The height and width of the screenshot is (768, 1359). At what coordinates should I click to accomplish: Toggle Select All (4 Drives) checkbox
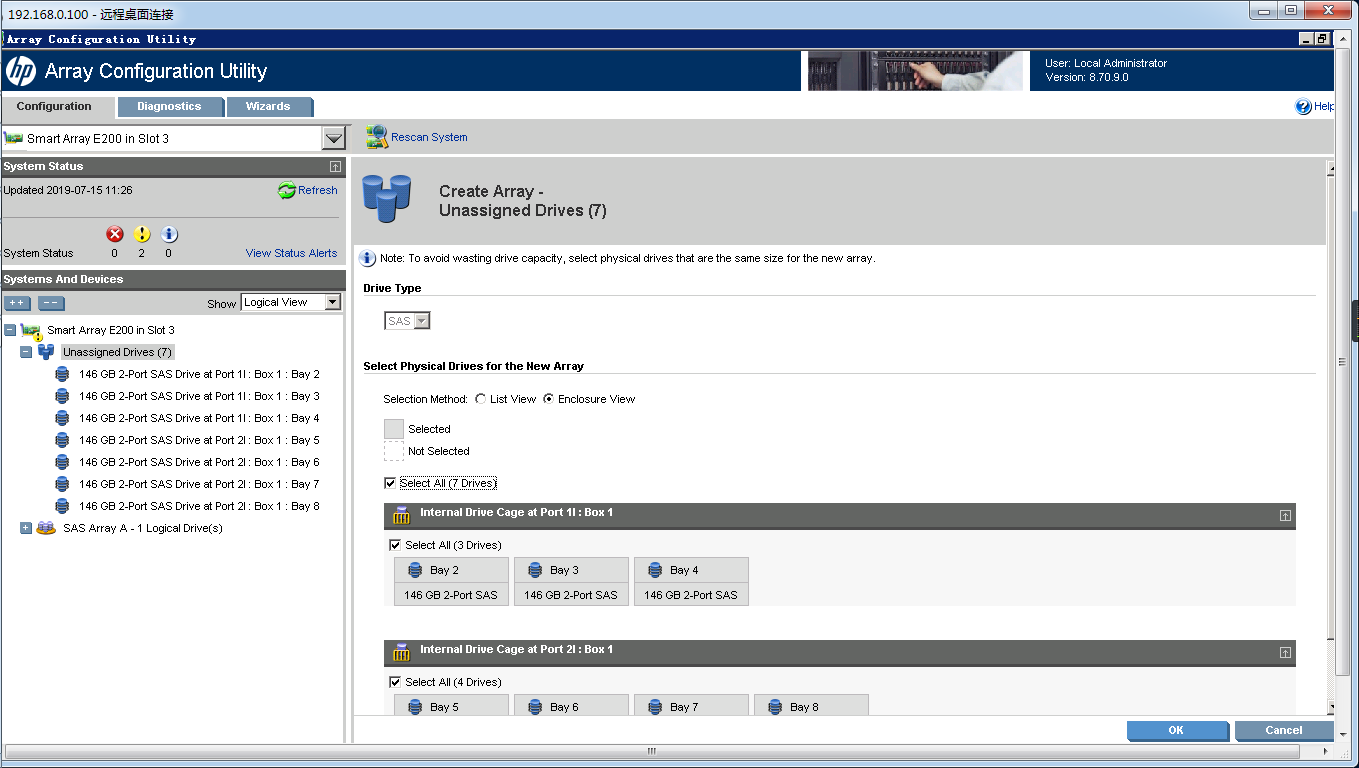[395, 682]
